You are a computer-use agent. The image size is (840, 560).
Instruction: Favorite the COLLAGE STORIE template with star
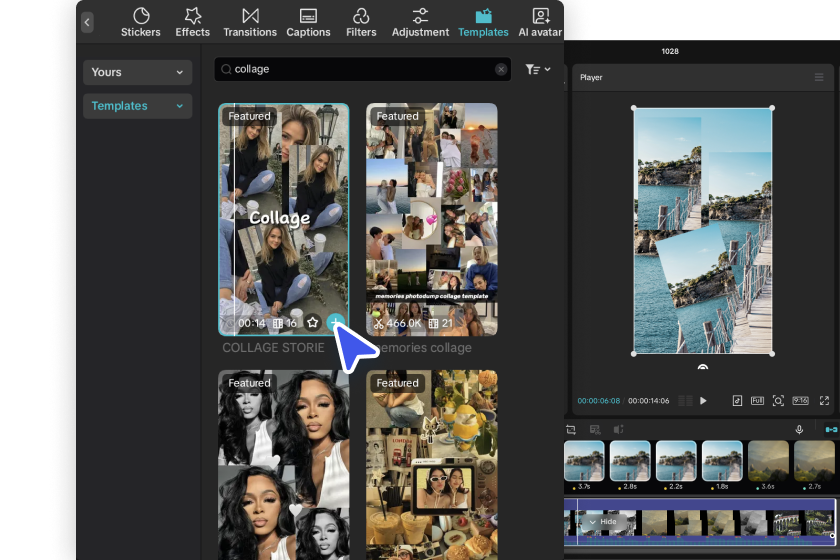tap(312, 323)
